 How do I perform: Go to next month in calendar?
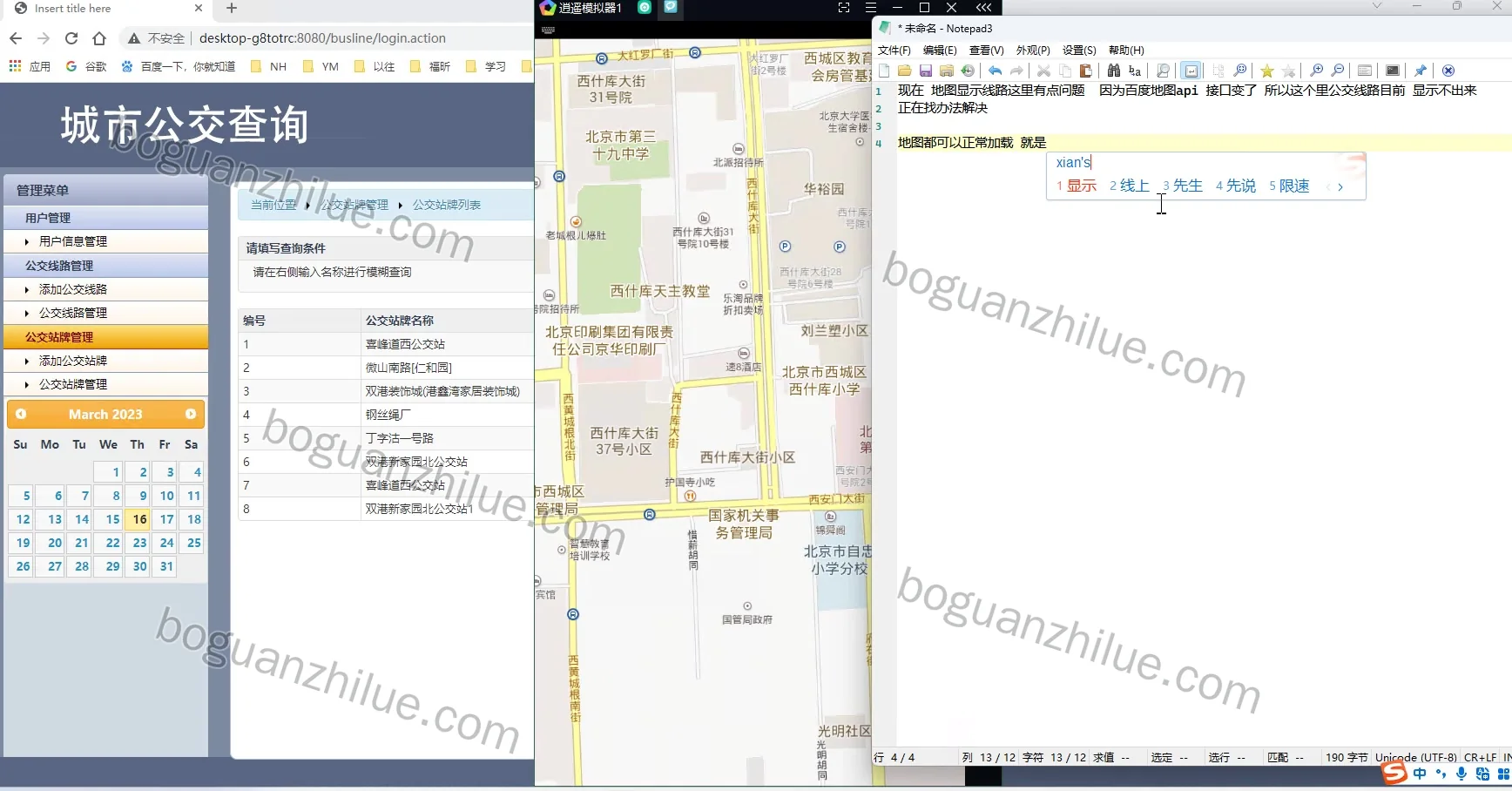point(191,415)
